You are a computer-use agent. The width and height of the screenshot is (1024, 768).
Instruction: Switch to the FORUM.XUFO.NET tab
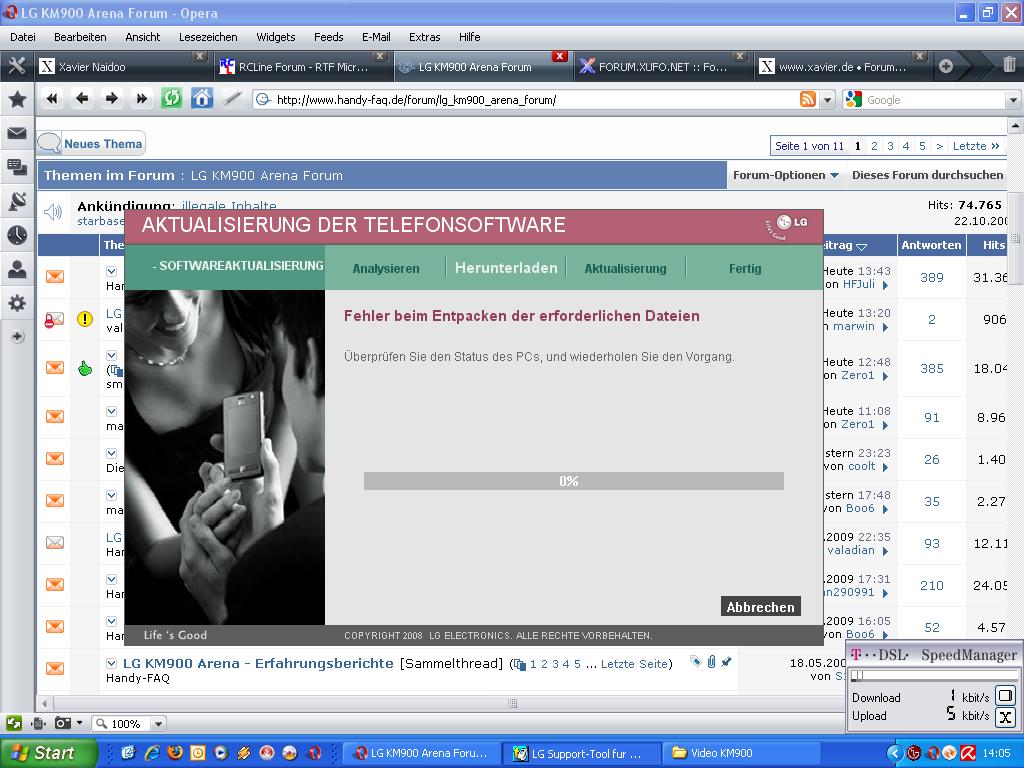(x=662, y=66)
